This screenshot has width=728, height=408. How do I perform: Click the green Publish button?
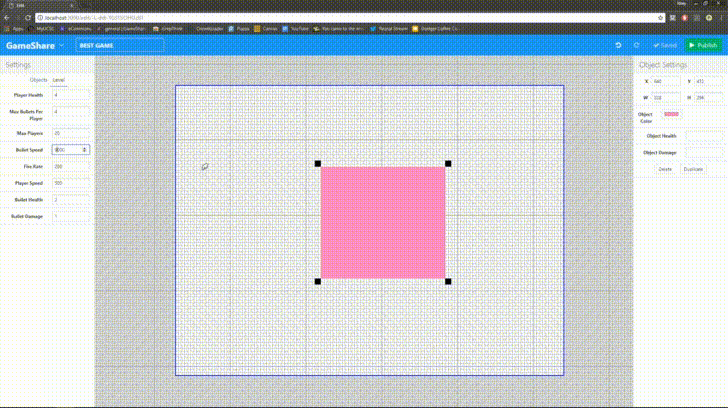pos(703,45)
